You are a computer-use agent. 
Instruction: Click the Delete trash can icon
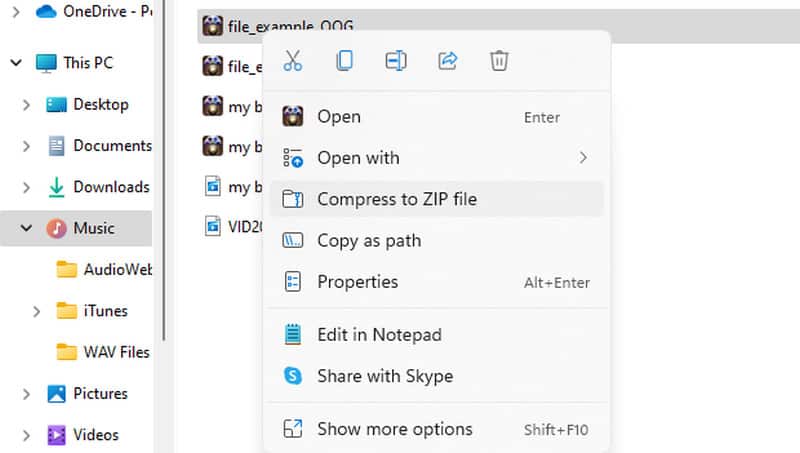pyautogui.click(x=499, y=61)
